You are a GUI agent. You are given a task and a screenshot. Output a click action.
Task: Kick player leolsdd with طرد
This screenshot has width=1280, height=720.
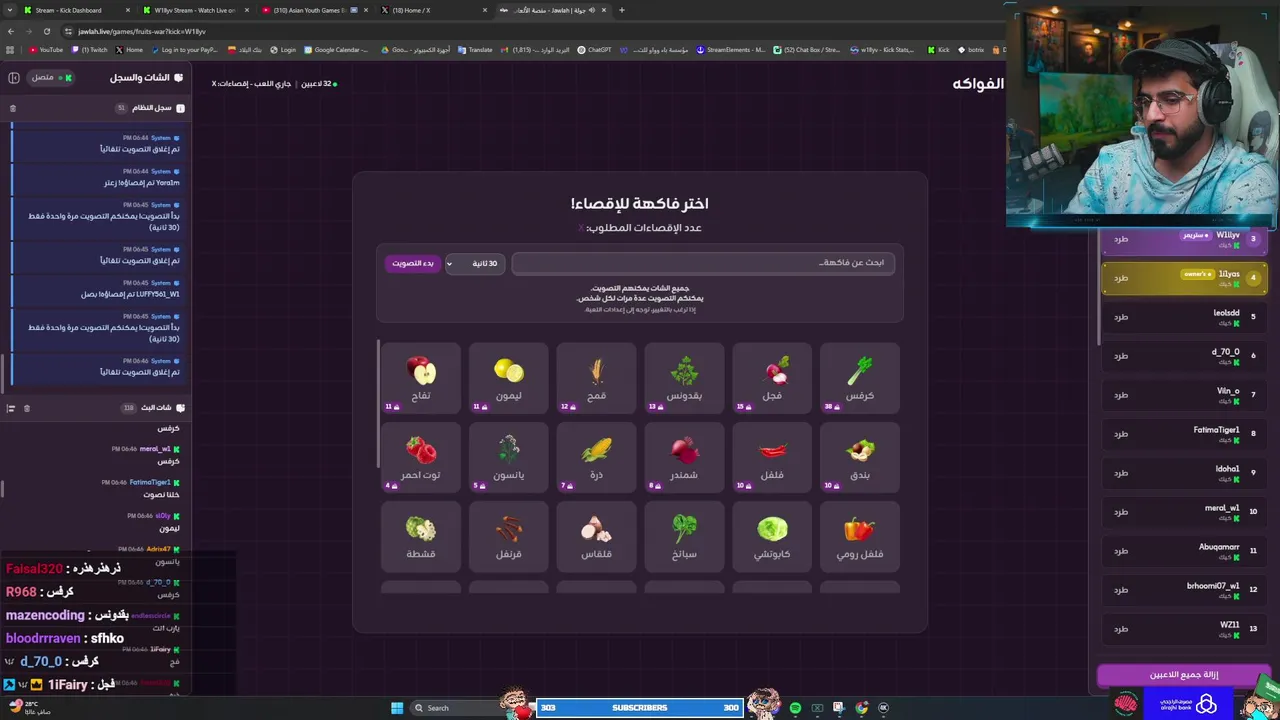pos(1121,317)
